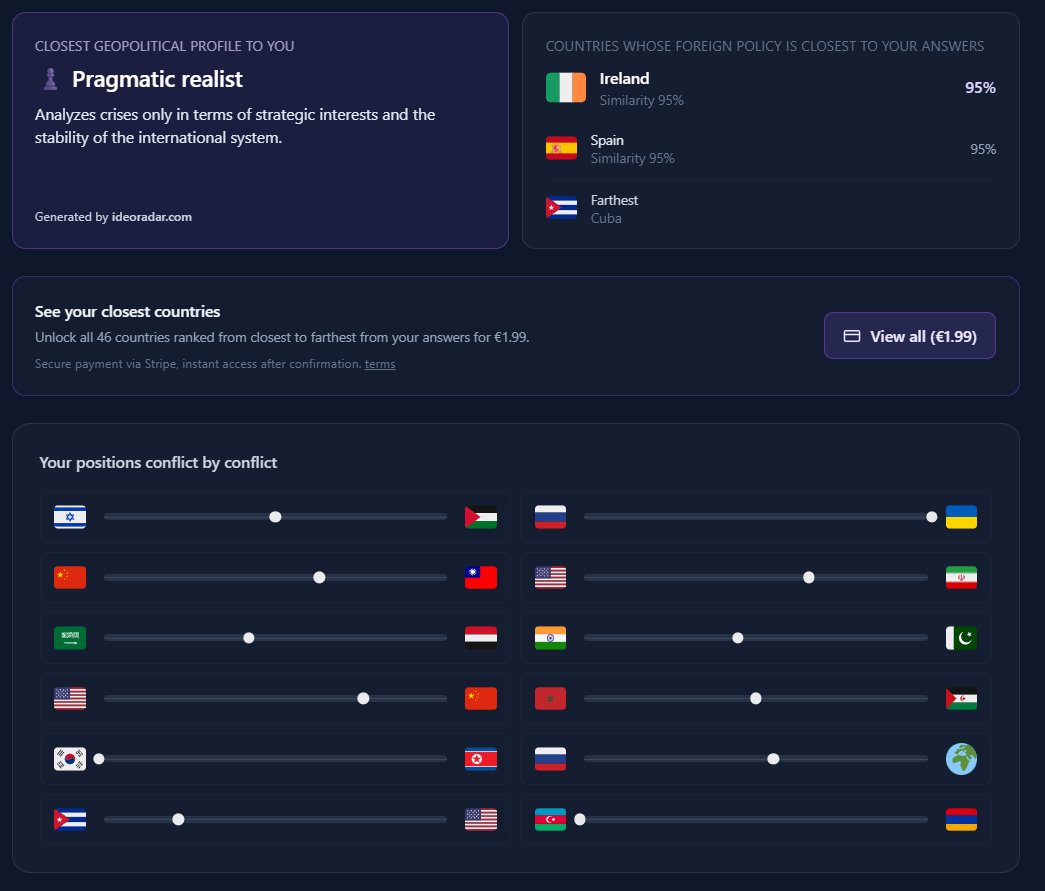Click the Similarity 95% text under Ireland
Image resolution: width=1045 pixels, height=891 pixels.
click(642, 100)
